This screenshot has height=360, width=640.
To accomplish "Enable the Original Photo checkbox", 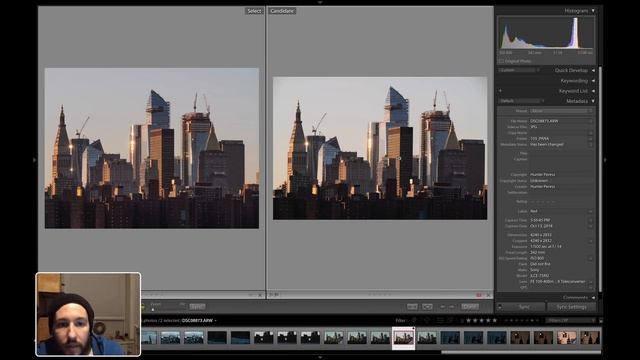I will pyautogui.click(x=501, y=61).
